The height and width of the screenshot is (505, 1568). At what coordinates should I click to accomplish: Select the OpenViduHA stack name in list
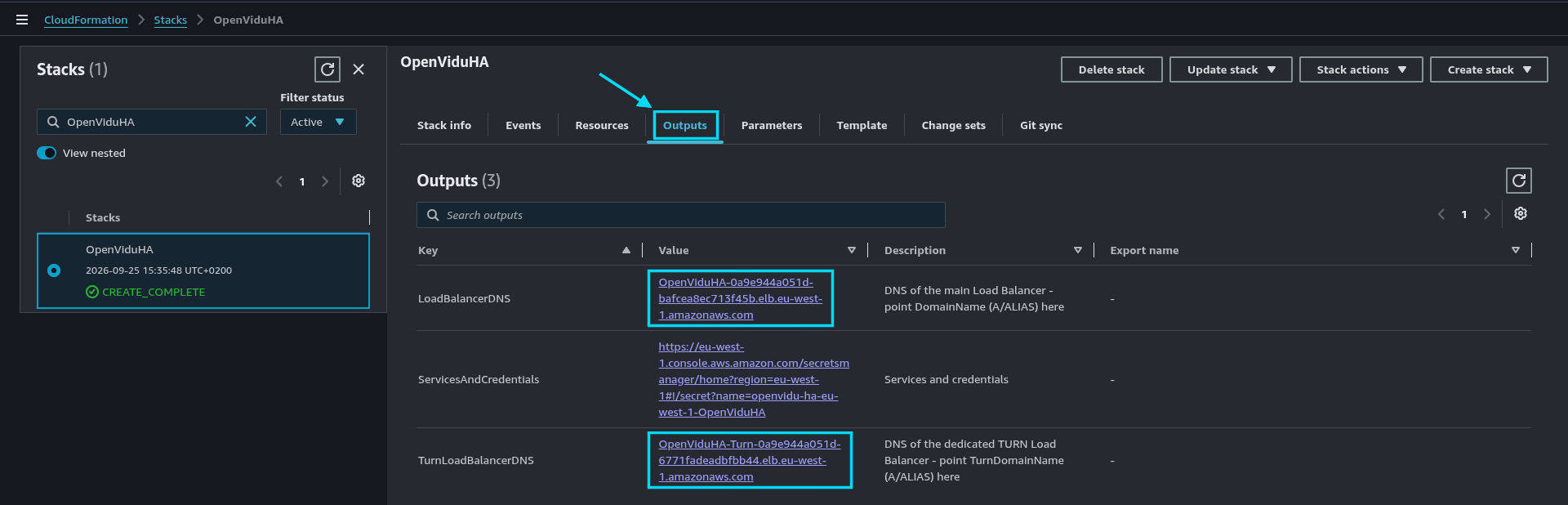point(119,249)
